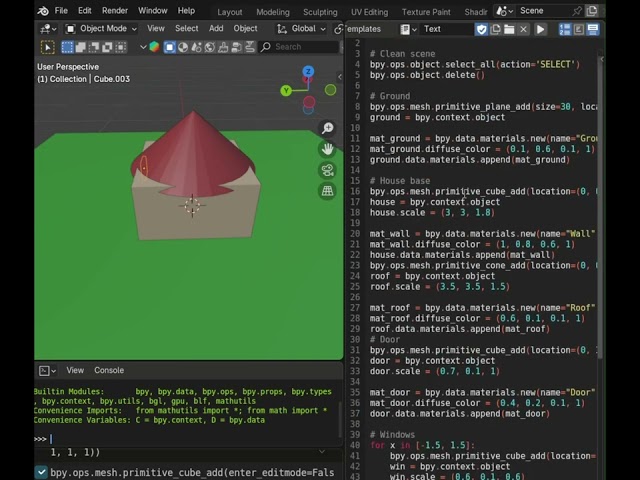Choose the subtract selection mode icon
Screen dimensions: 640x480
94,47
